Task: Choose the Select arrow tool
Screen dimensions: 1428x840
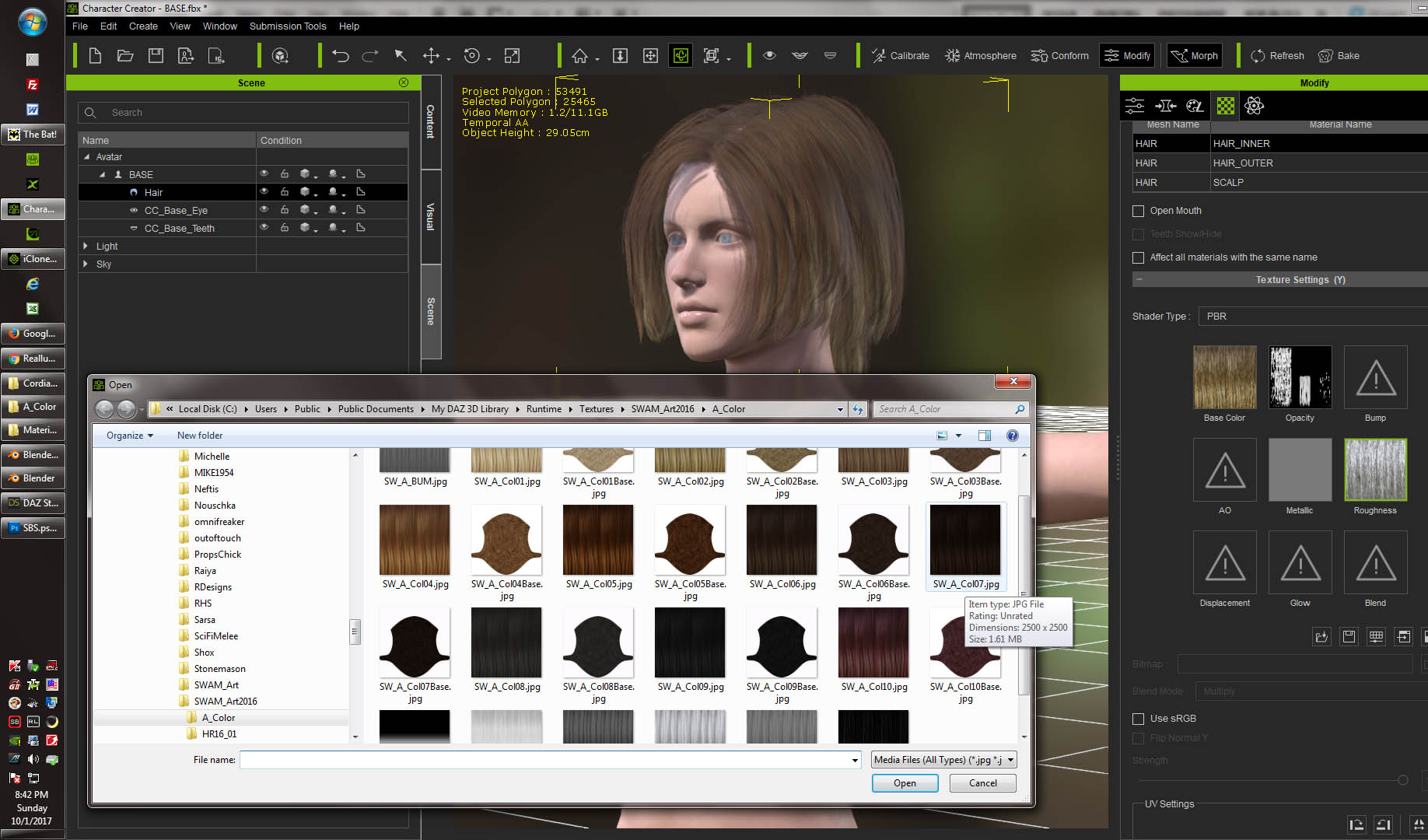Action: tap(401, 56)
